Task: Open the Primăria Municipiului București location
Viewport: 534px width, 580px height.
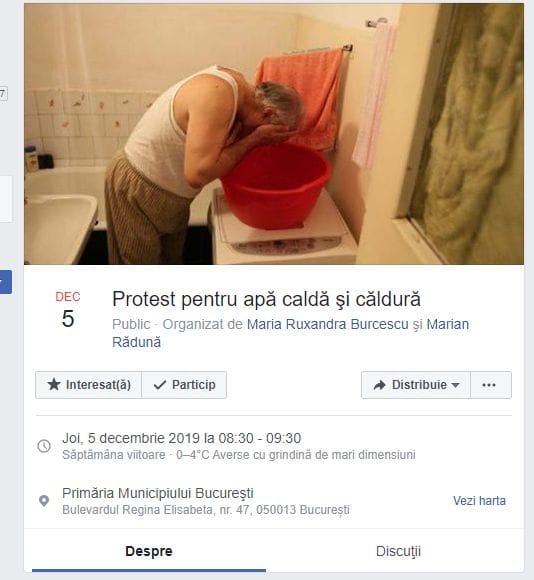Action: tap(158, 493)
